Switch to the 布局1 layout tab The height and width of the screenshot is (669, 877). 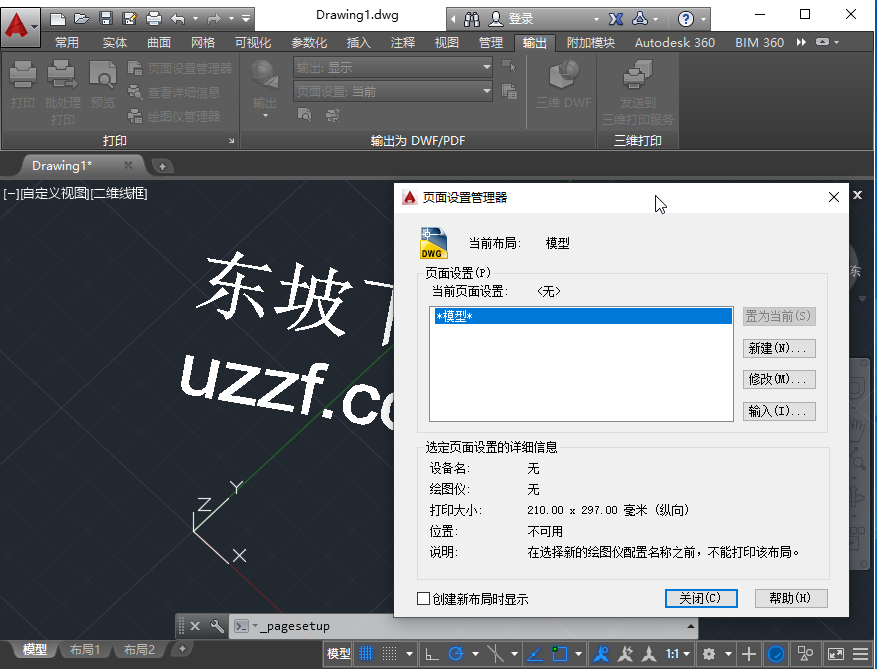(84, 650)
